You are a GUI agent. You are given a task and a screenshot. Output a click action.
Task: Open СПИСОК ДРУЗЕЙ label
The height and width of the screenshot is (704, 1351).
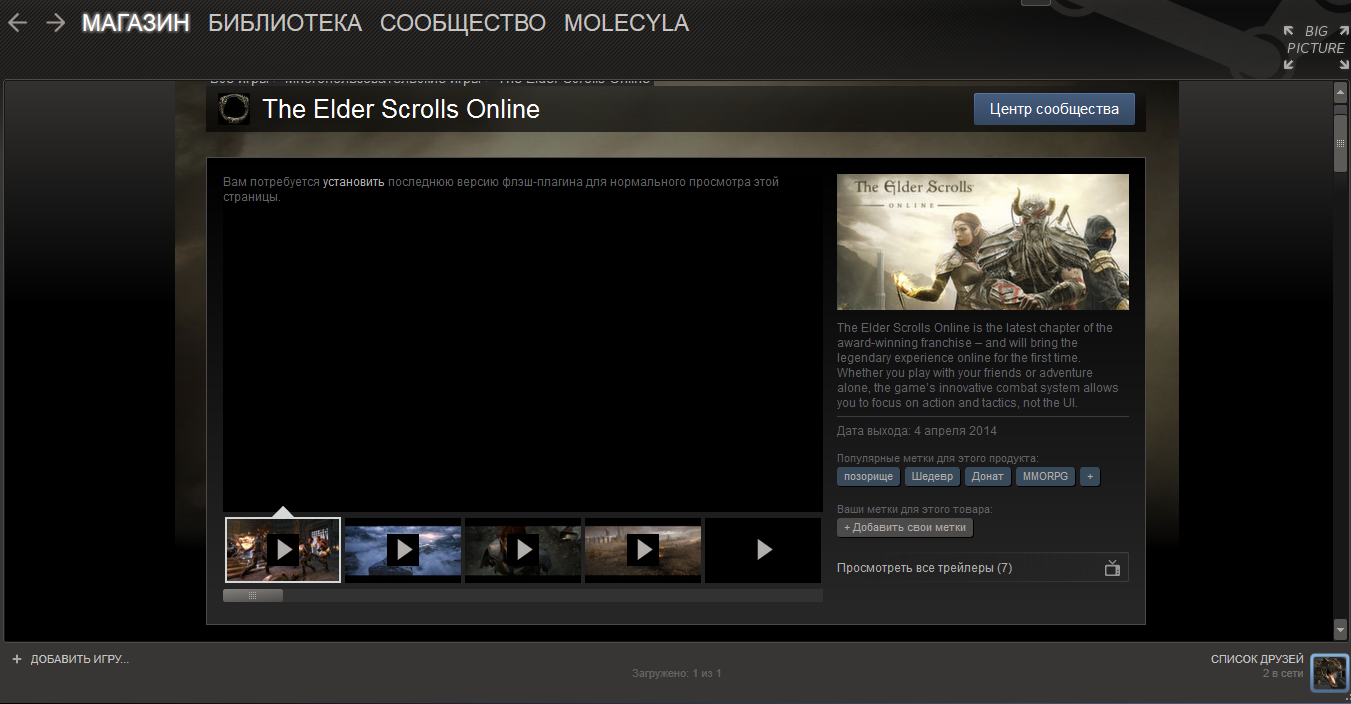point(1257,659)
